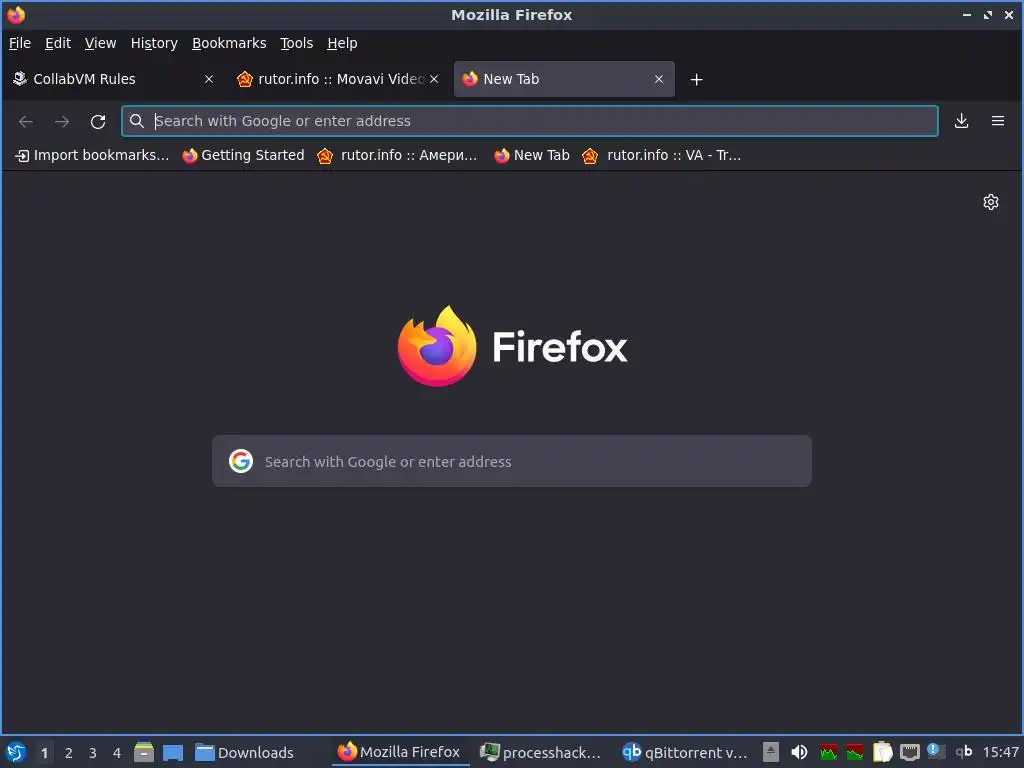Open a new tab with plus button
Screen dimensions: 1024x768
(696, 80)
